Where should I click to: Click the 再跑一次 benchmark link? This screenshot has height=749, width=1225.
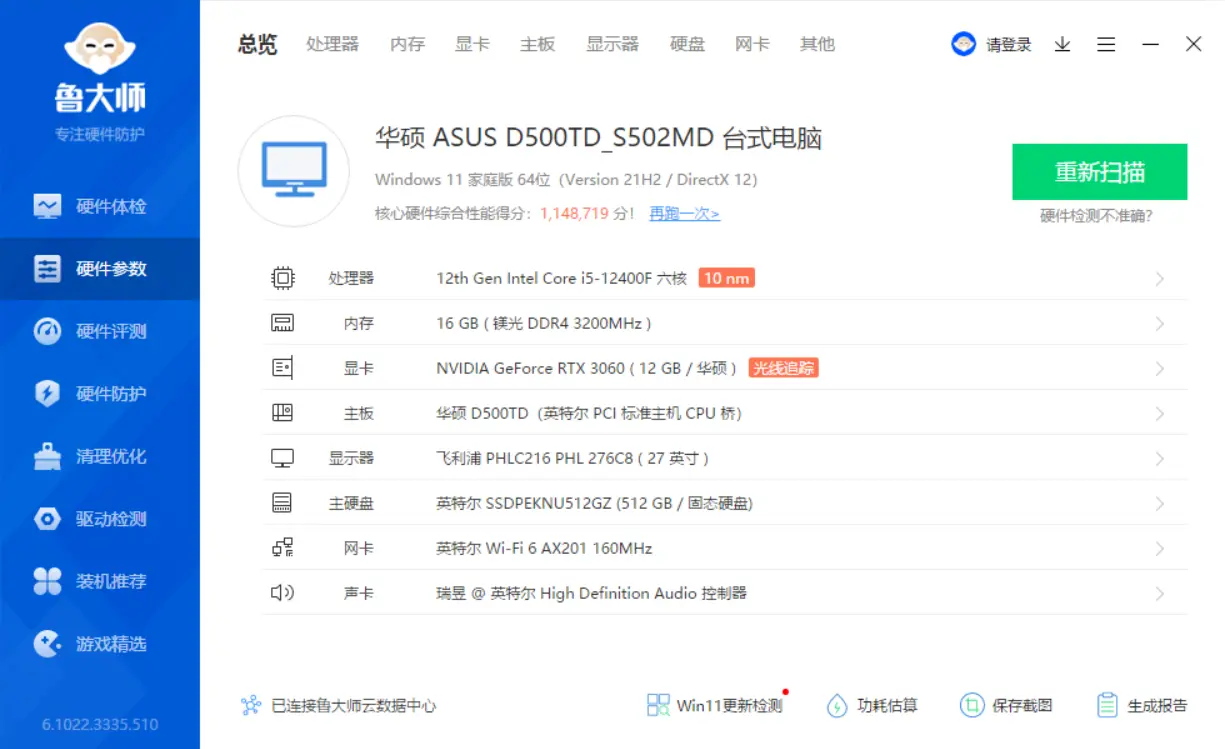pyautogui.click(x=683, y=213)
